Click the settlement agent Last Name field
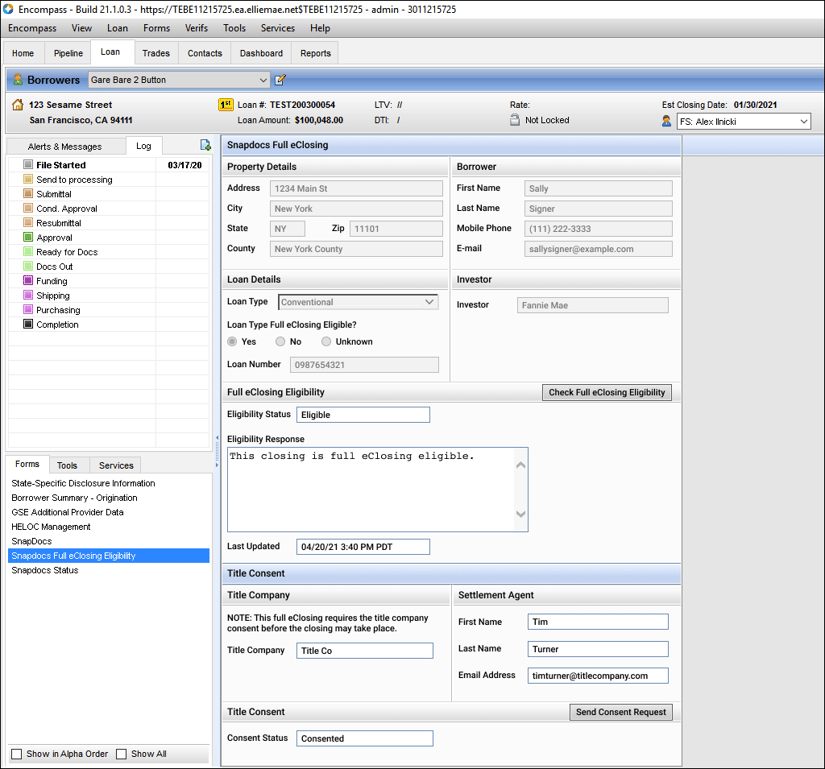This screenshot has height=769, width=825. (598, 649)
